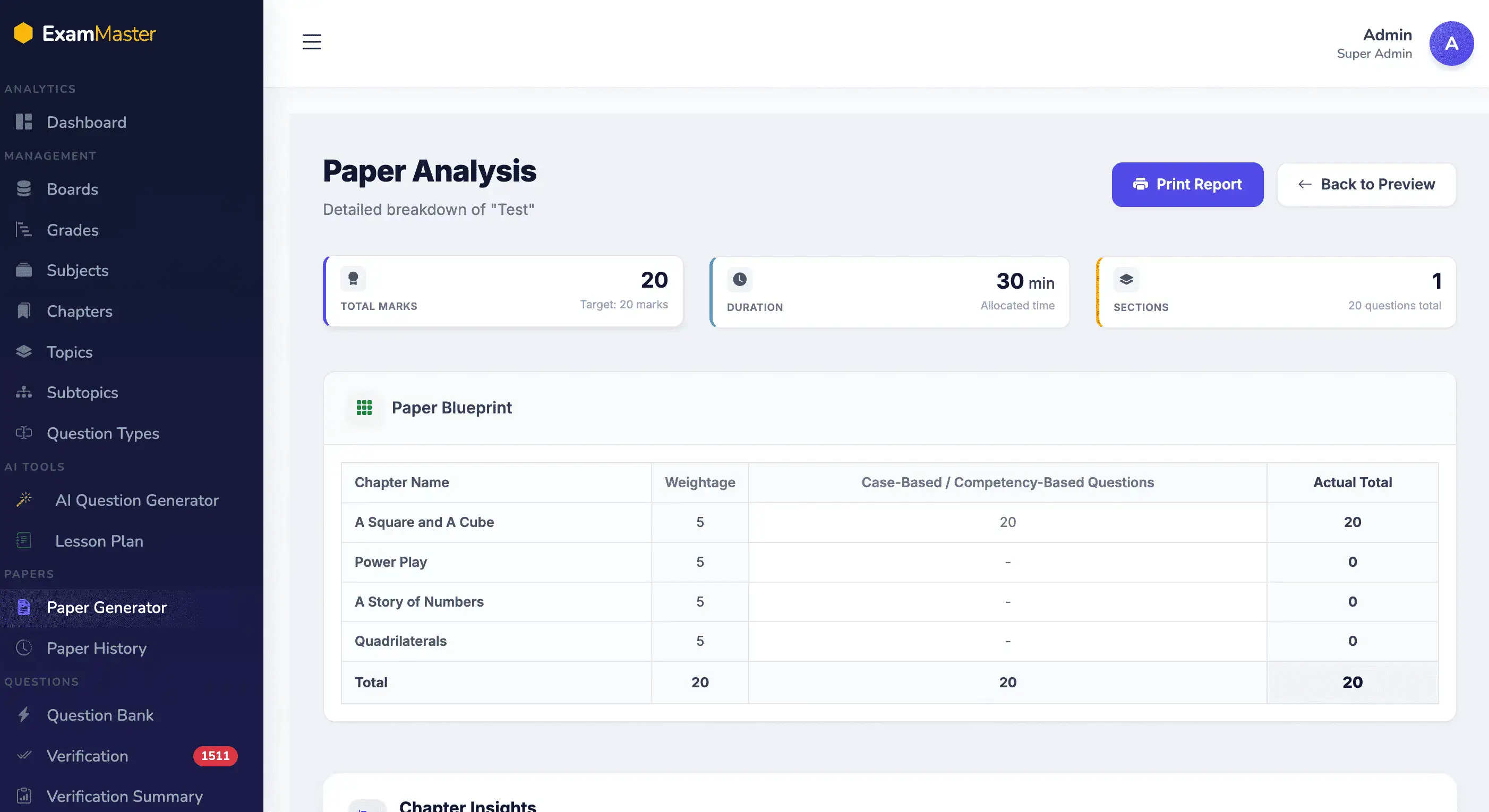1489x812 pixels.
Task: Click the 20 questions total text
Action: click(1394, 306)
